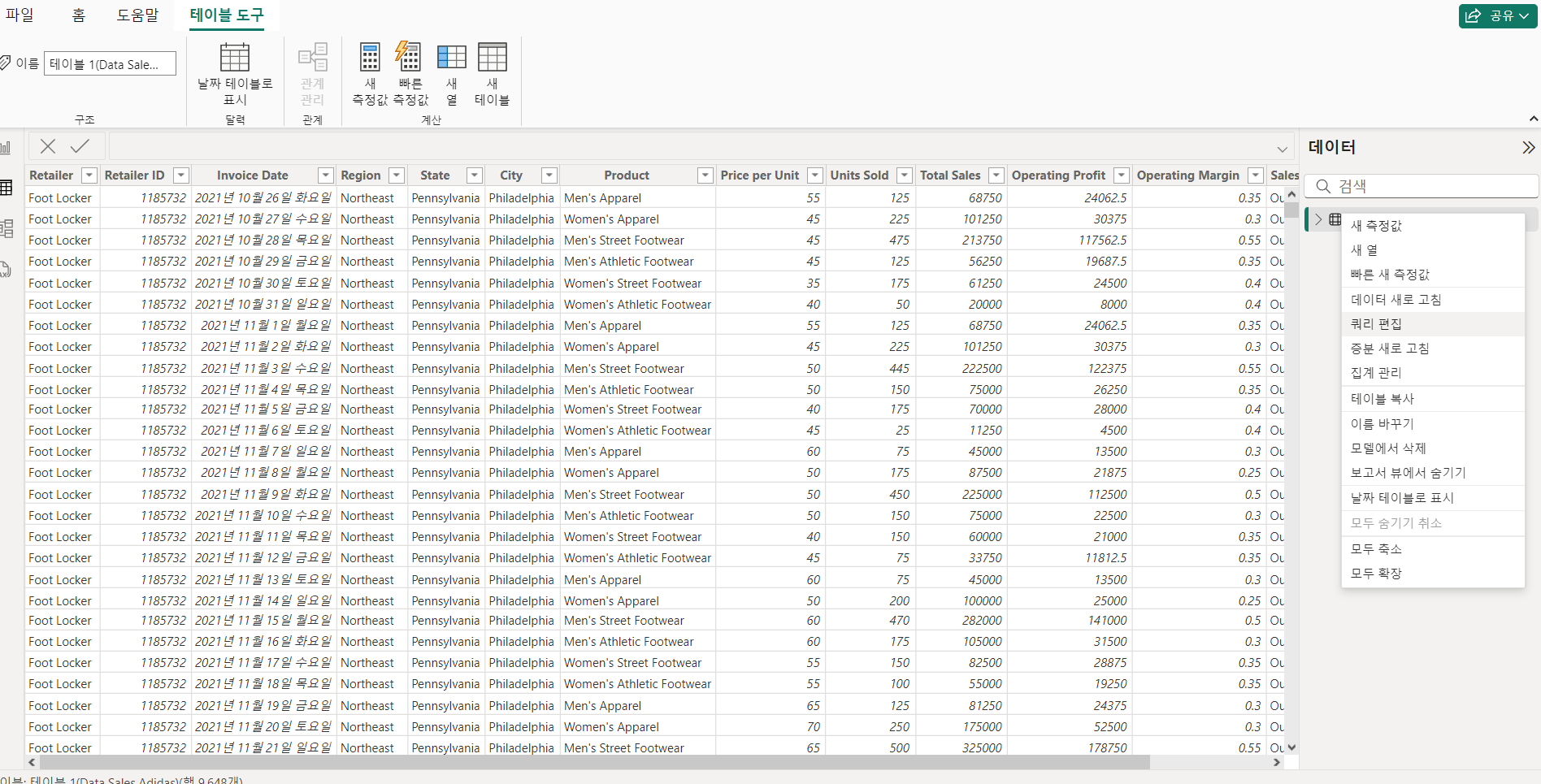Click the table name input field
Screen dimensions: 1541x784
pos(110,64)
